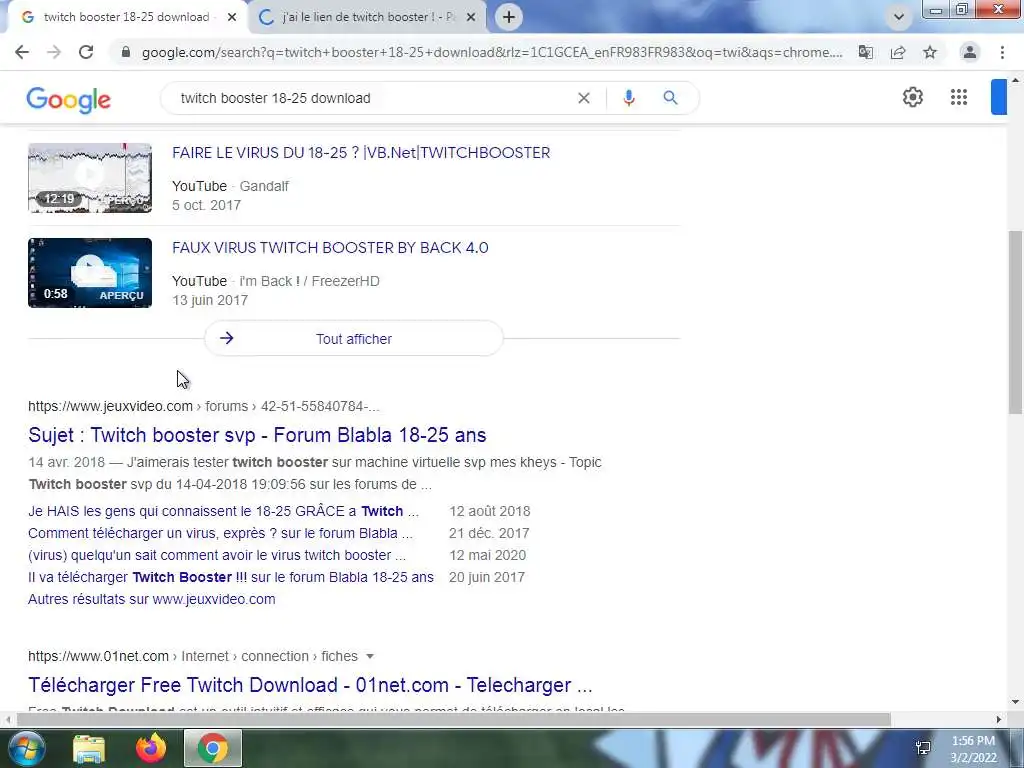Open FAIRE LE VIRUS DU 18-25 video link

pyautogui.click(x=361, y=153)
